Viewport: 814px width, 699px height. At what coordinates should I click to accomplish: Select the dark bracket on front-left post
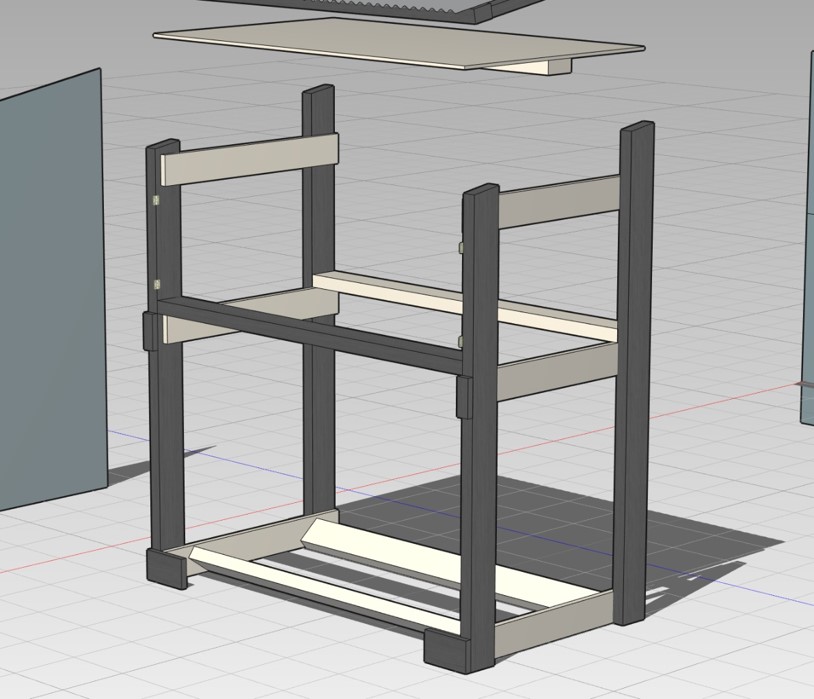click(149, 331)
